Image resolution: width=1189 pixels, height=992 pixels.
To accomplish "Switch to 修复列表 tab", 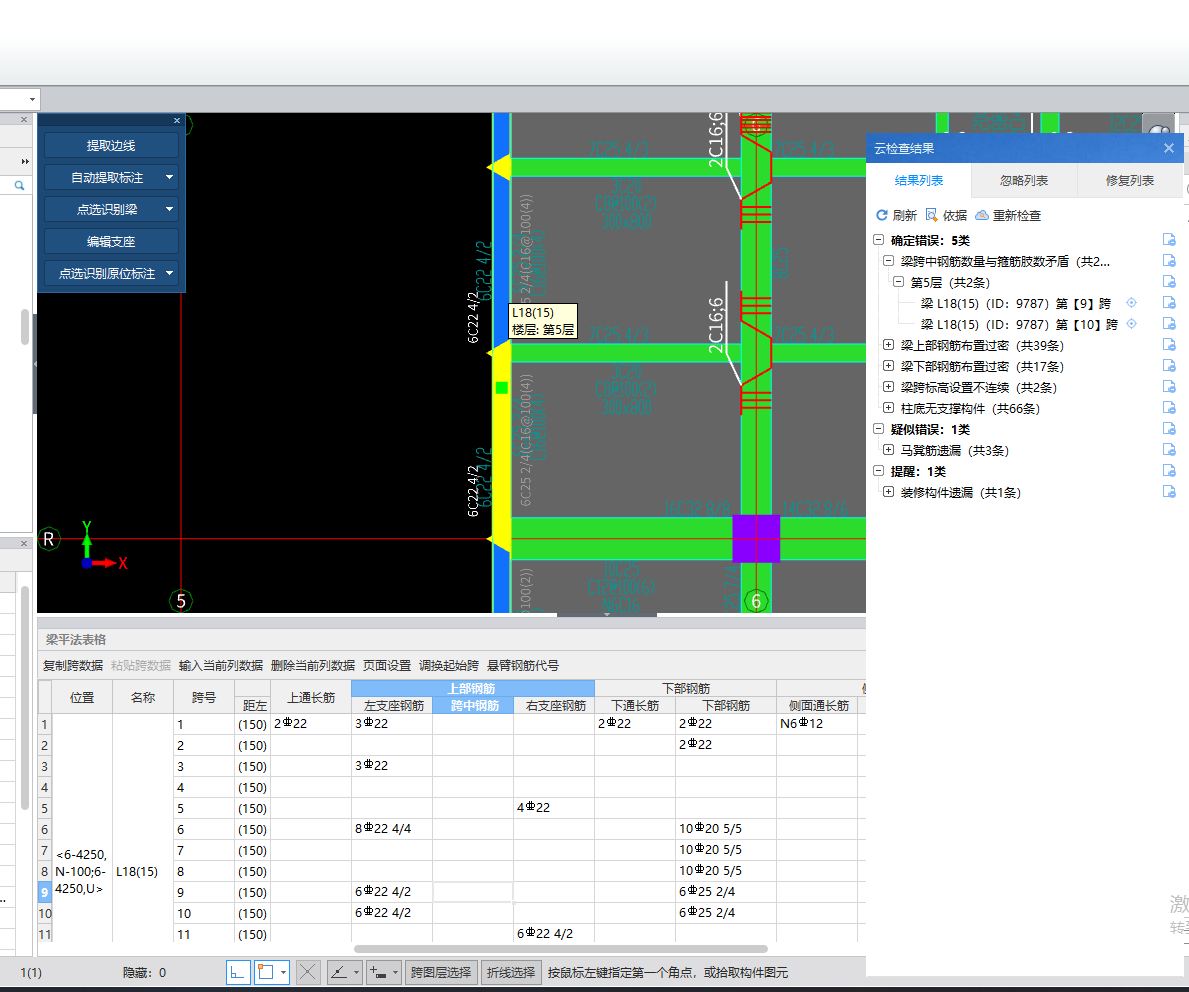I will point(1130,181).
